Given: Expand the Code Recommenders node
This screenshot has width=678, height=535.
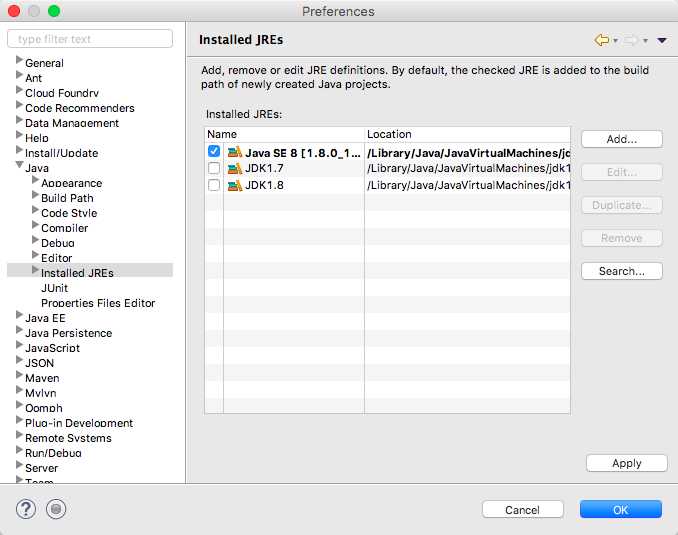Looking at the screenshot, I should point(19,105).
